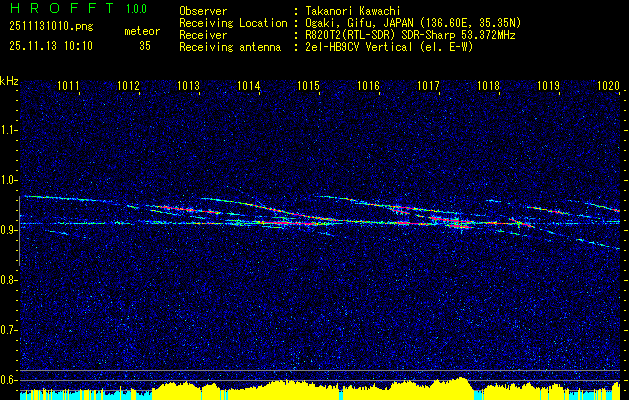Select the file name 2511131010.png
The width and height of the screenshot is (629, 400).
(x=51, y=26)
